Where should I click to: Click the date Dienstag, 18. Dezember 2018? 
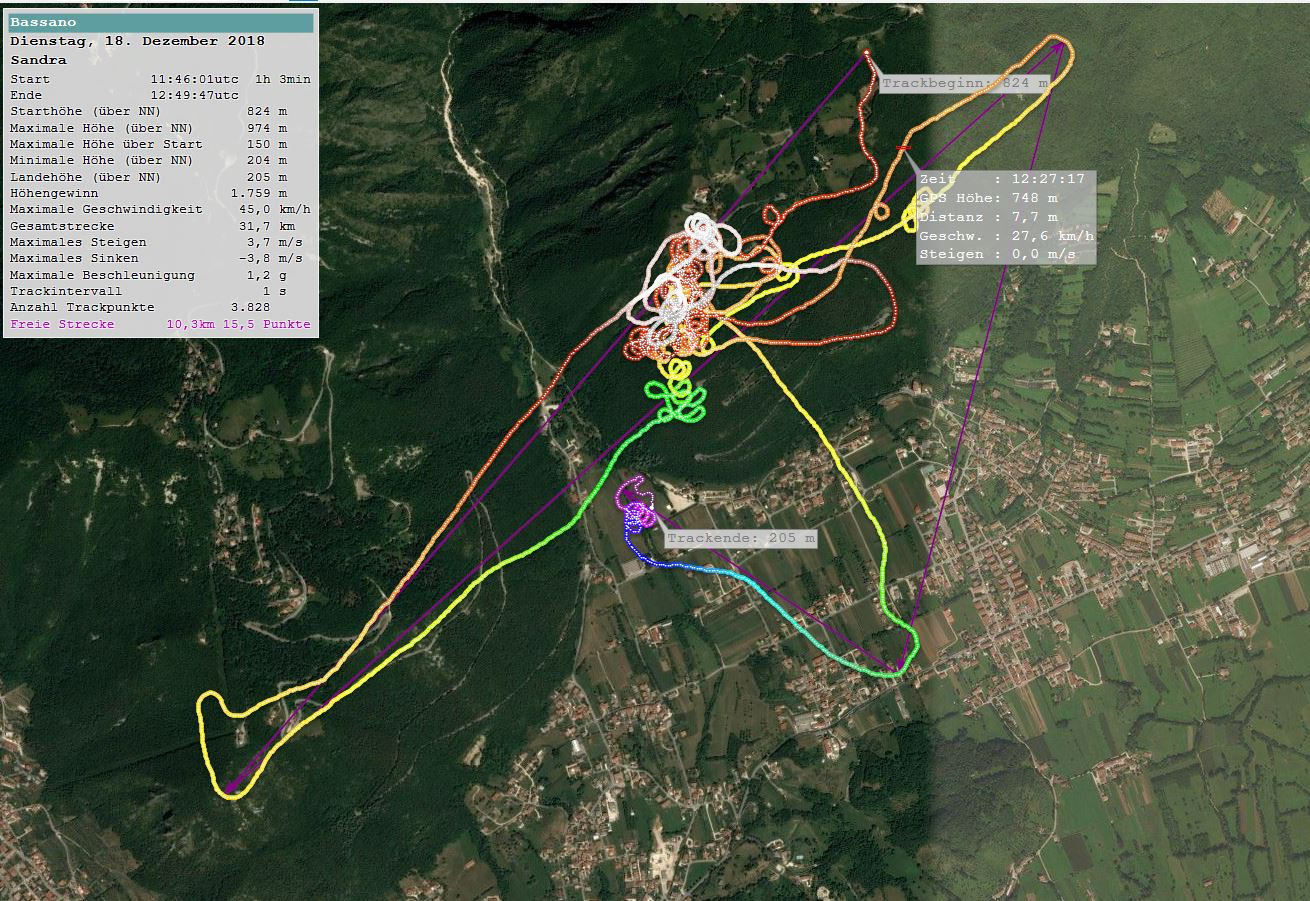[137, 41]
